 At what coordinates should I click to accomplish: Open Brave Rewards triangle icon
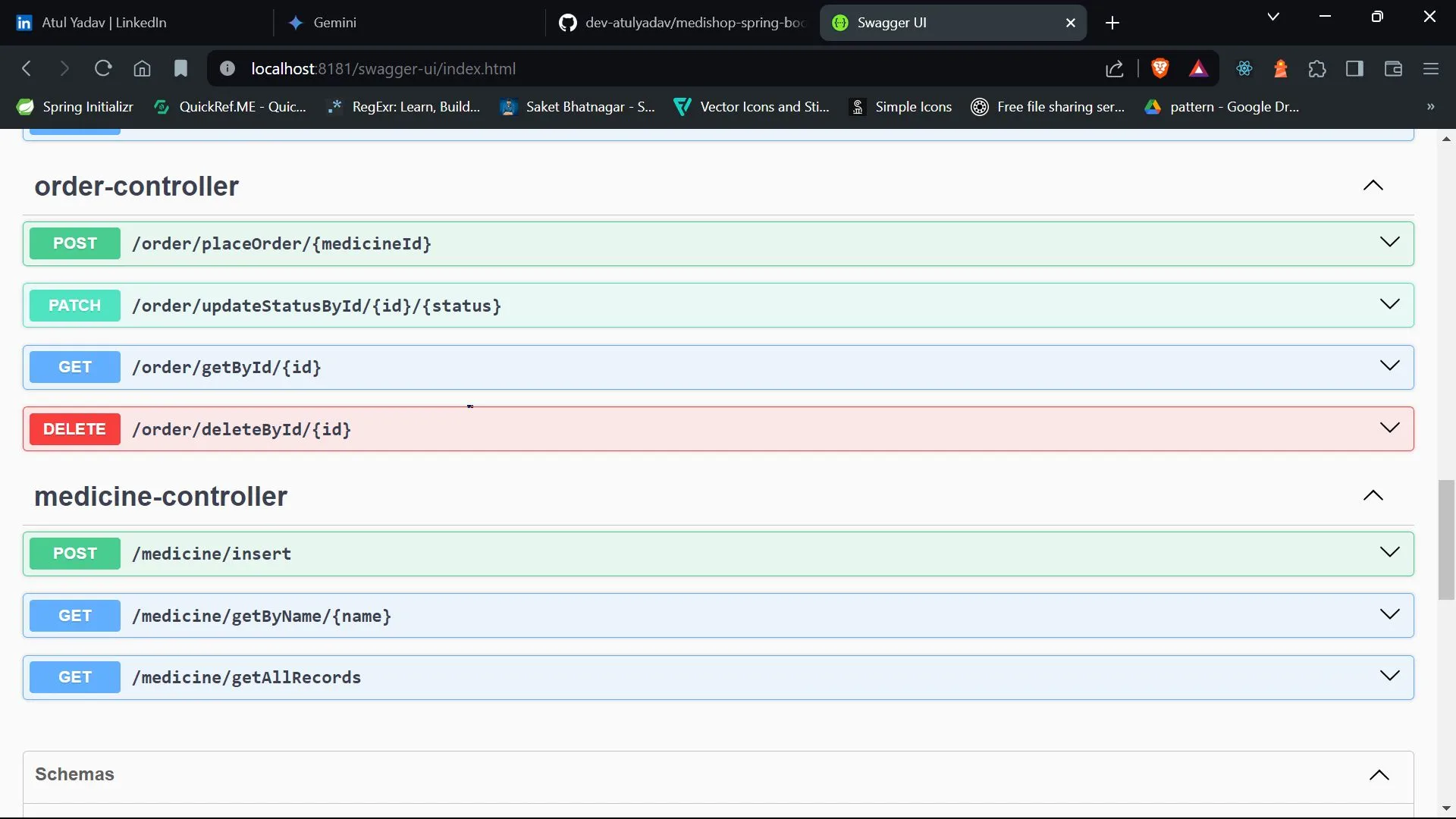pos(1198,69)
